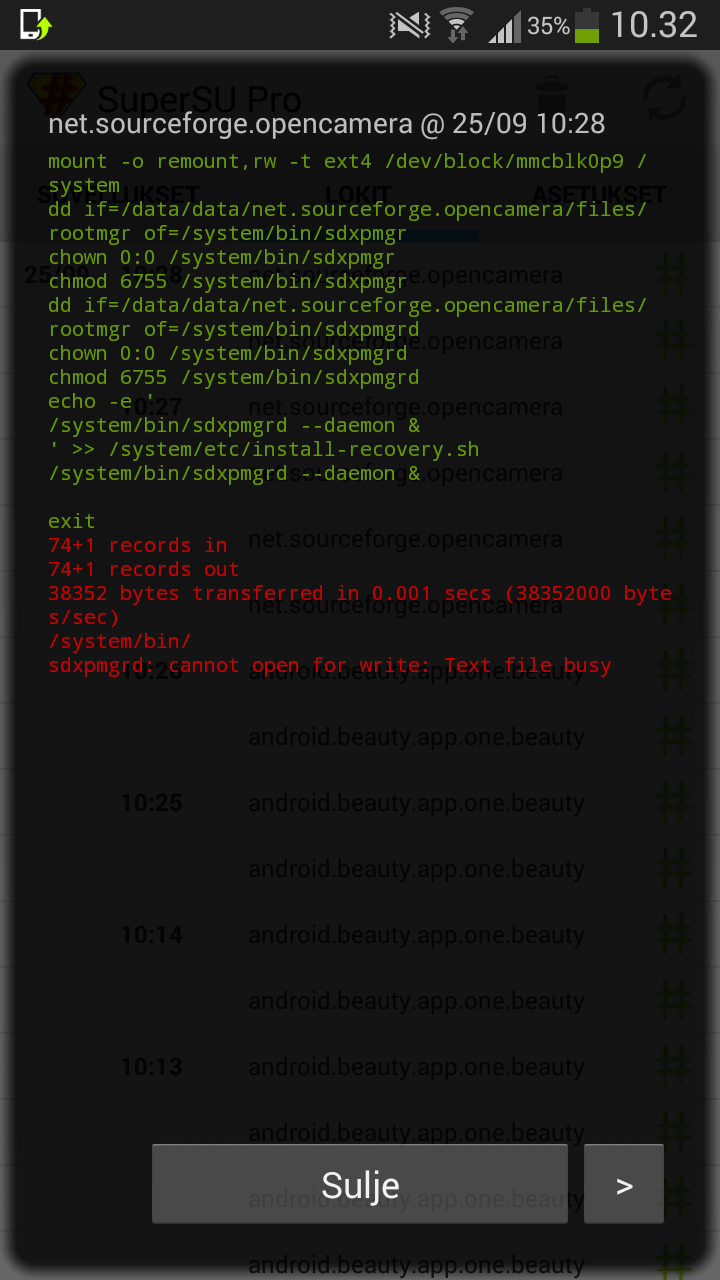The height and width of the screenshot is (1280, 720).
Task: Tap the refresh icon in the SuperSU header
Action: 664,98
